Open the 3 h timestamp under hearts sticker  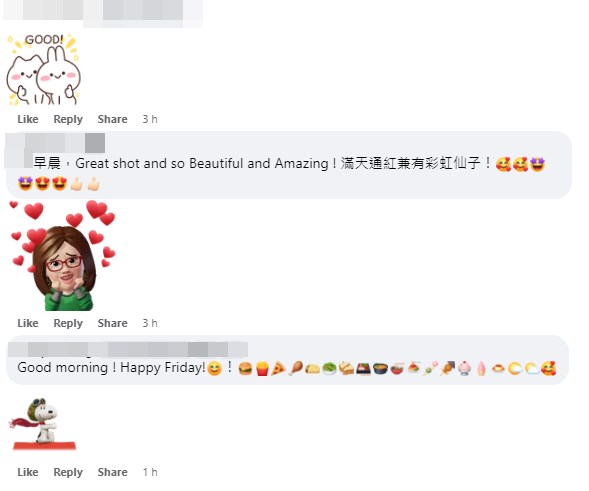[150, 323]
